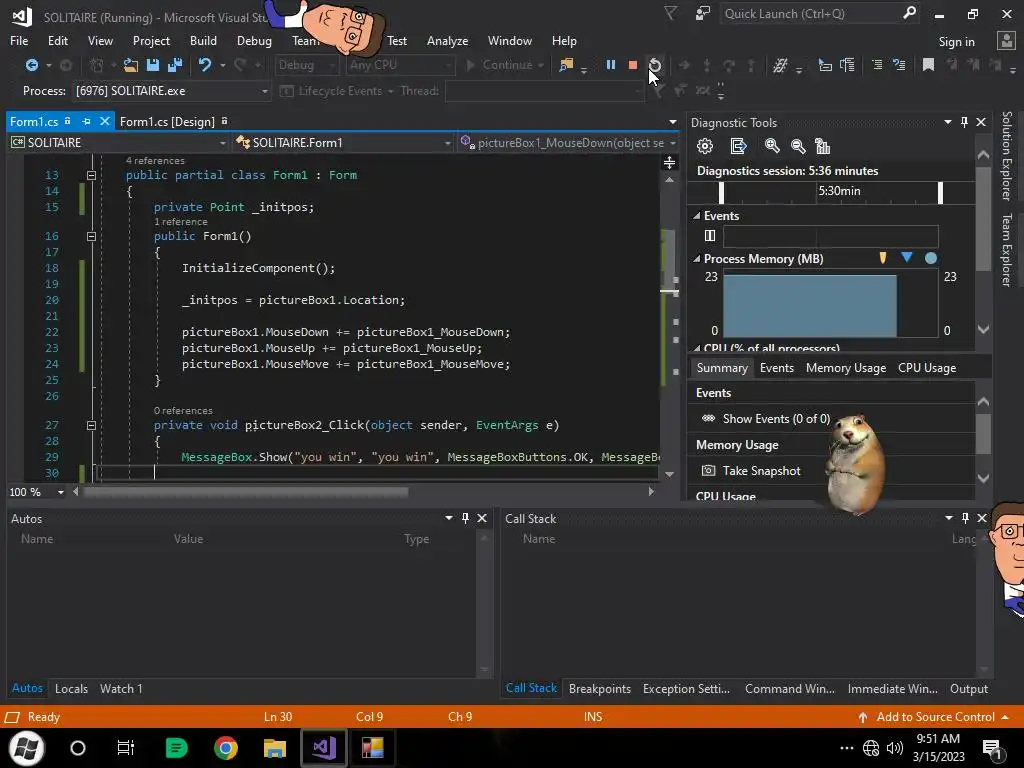The height and width of the screenshot is (768, 1024).
Task: Open the CPU Usage tab
Action: tap(927, 368)
